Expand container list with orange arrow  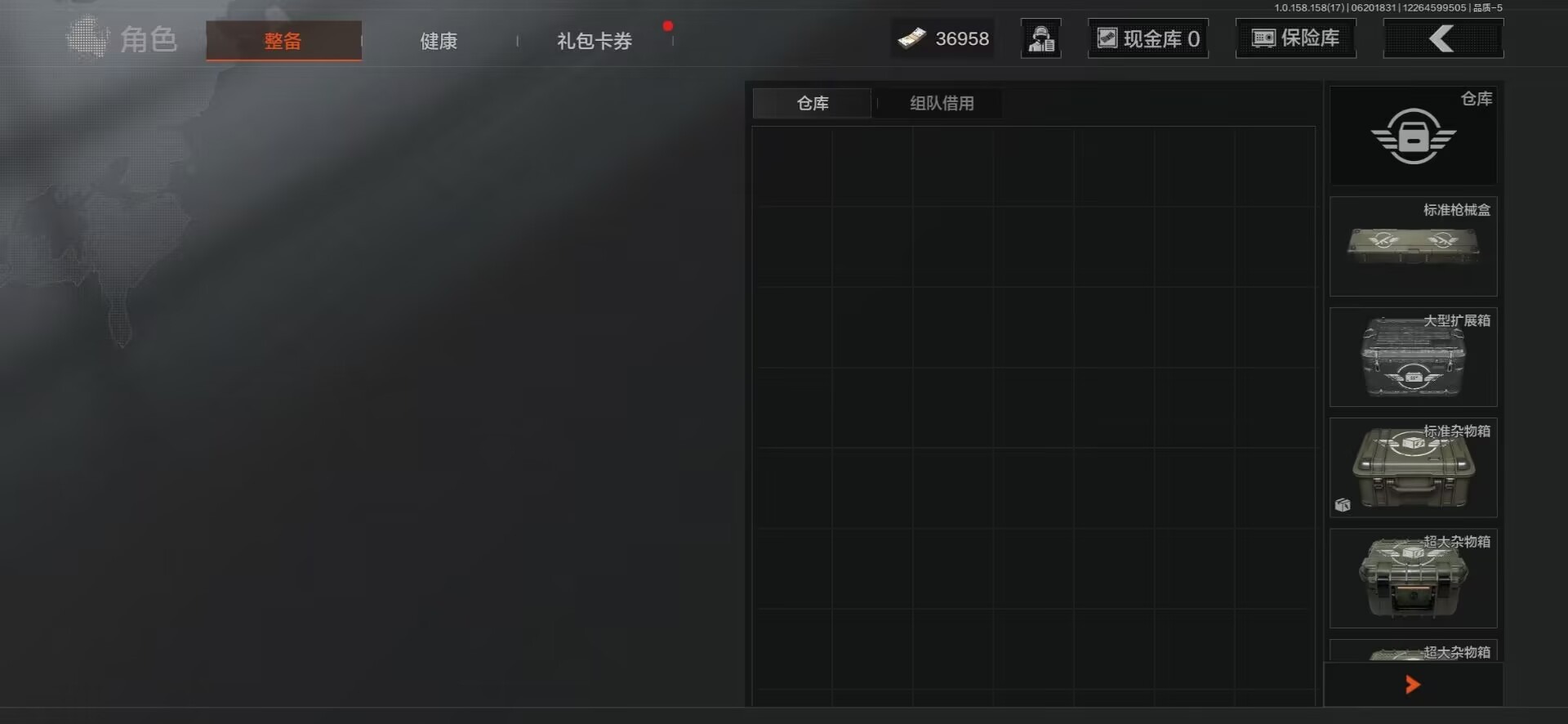coord(1414,685)
